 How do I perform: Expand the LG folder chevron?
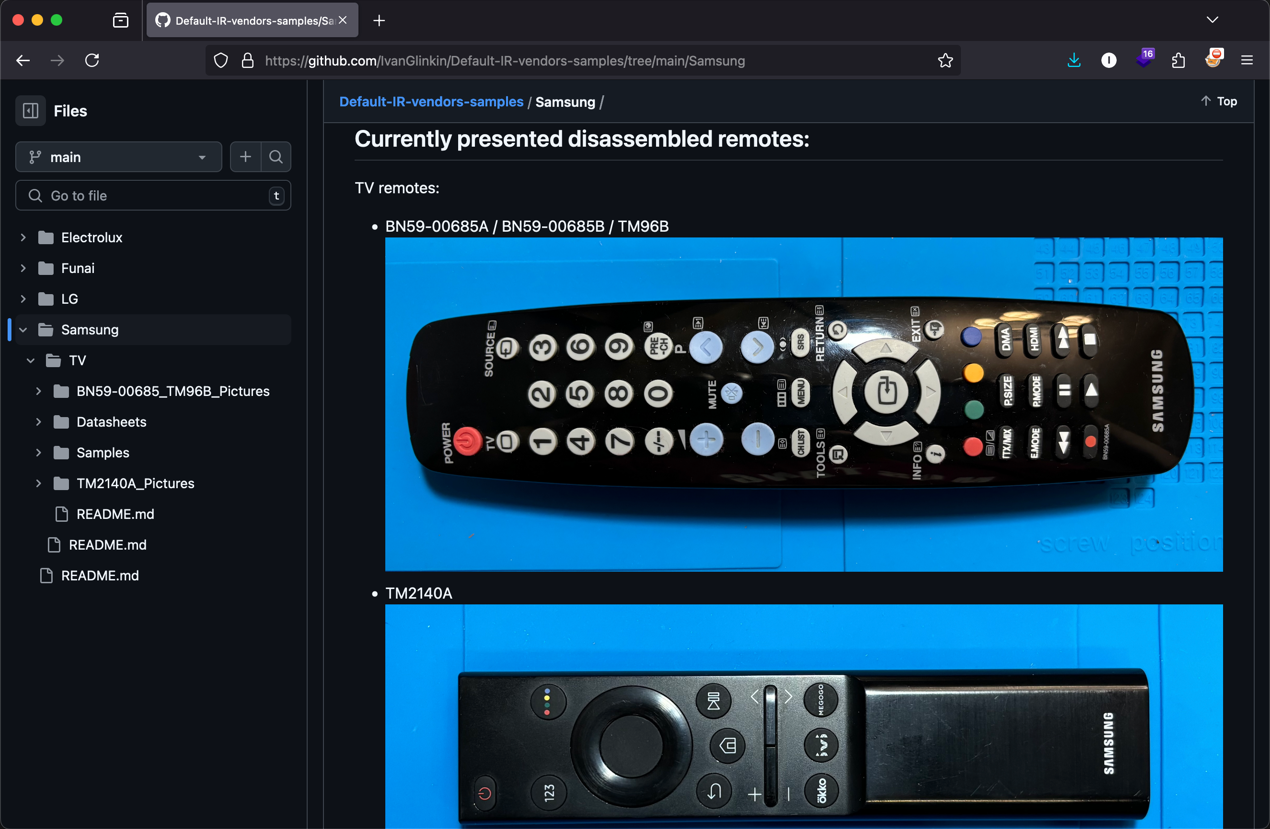coord(23,299)
